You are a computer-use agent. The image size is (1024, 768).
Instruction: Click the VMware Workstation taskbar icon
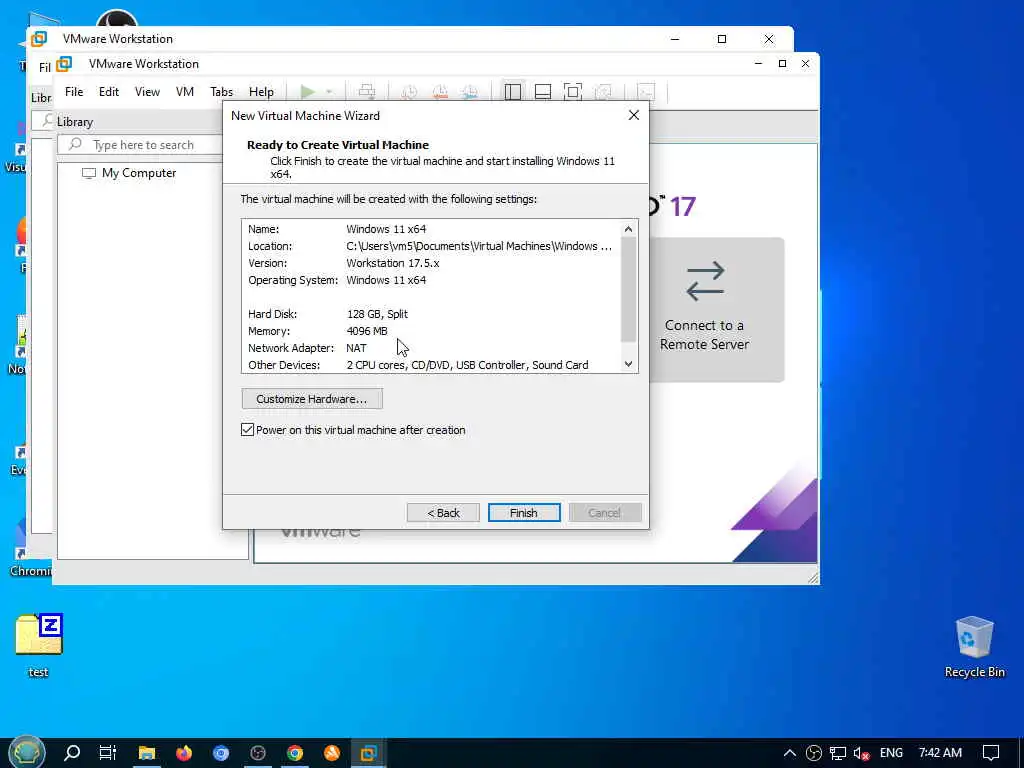point(368,753)
